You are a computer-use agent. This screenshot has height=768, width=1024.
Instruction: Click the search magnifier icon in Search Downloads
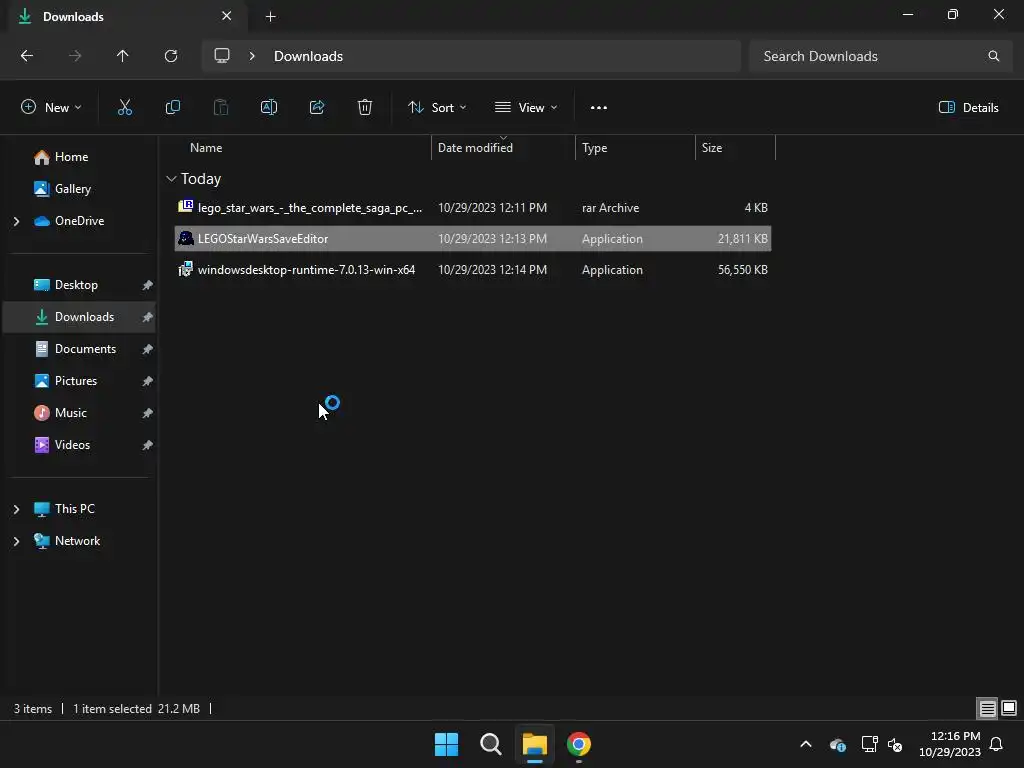[994, 56]
